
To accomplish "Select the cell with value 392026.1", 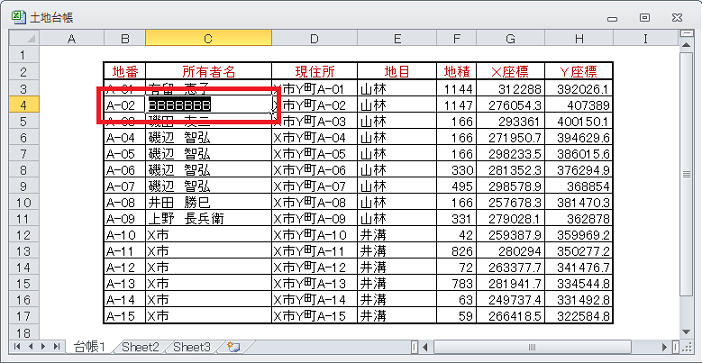I will (x=579, y=89).
